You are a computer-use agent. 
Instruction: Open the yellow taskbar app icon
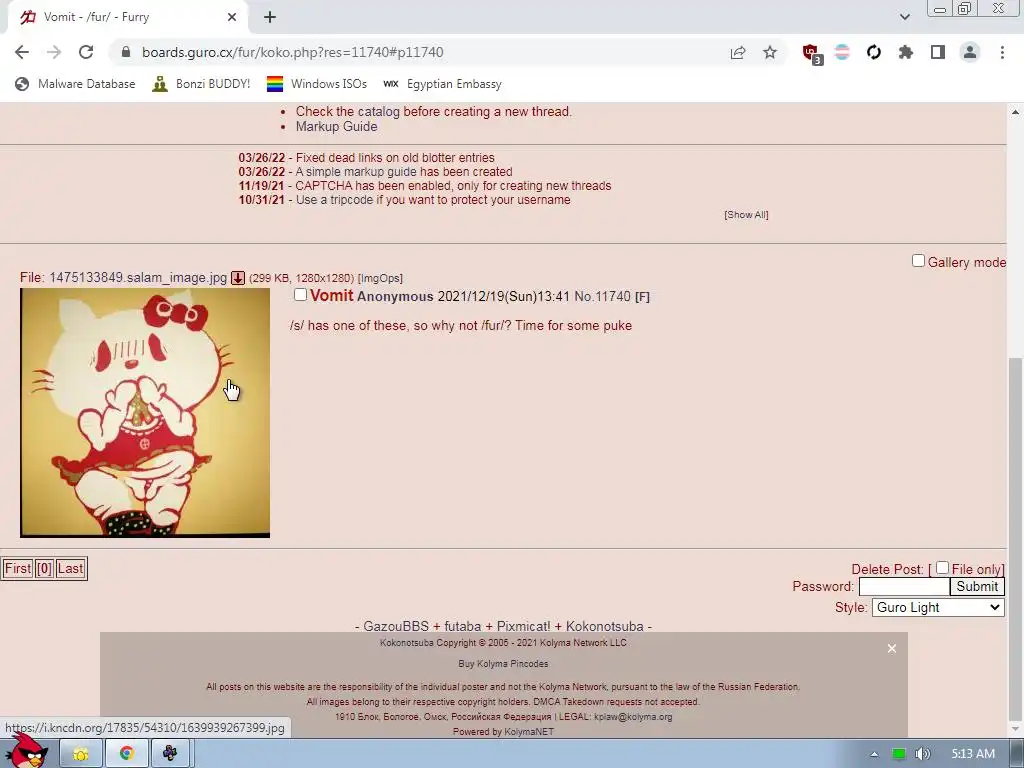click(81, 754)
